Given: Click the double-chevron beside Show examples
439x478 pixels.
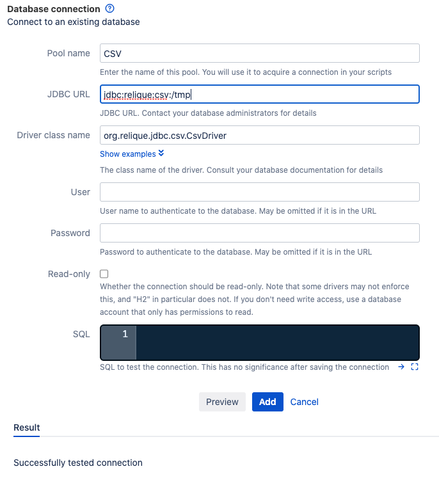Looking at the screenshot, I should 161,153.
